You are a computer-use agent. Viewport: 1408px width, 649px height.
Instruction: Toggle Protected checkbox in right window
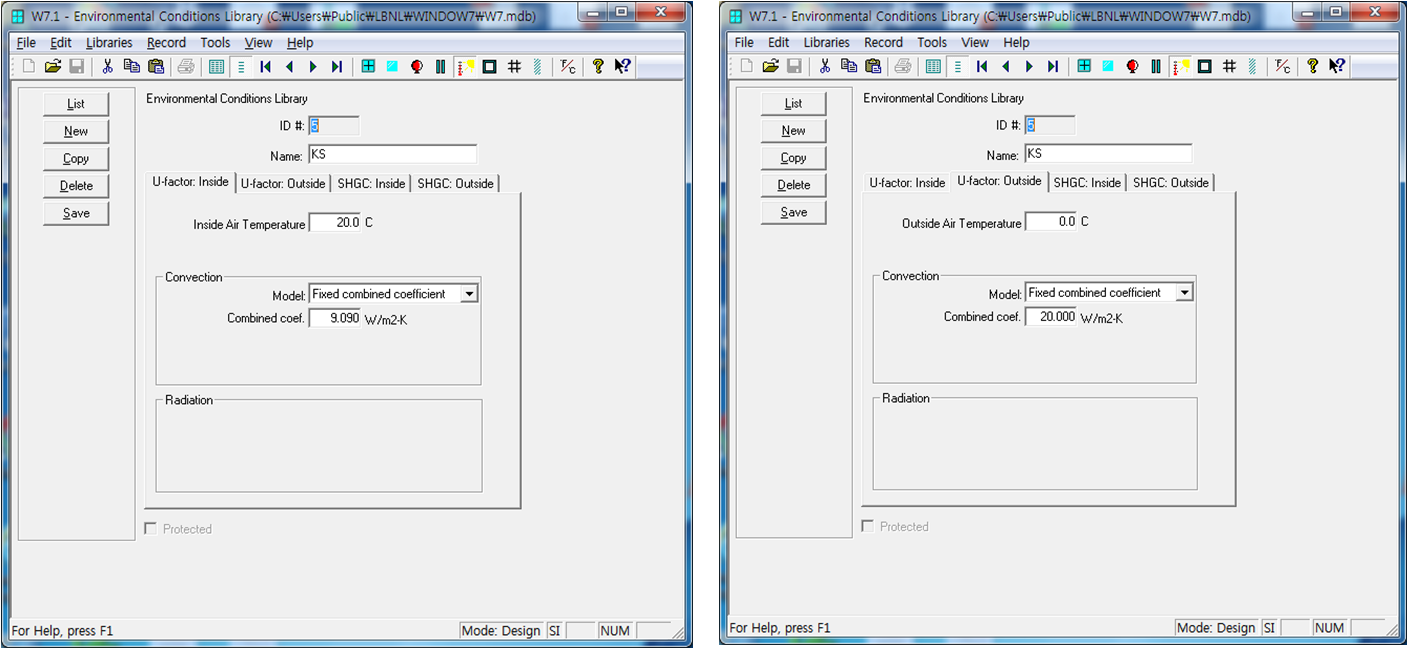coord(868,527)
